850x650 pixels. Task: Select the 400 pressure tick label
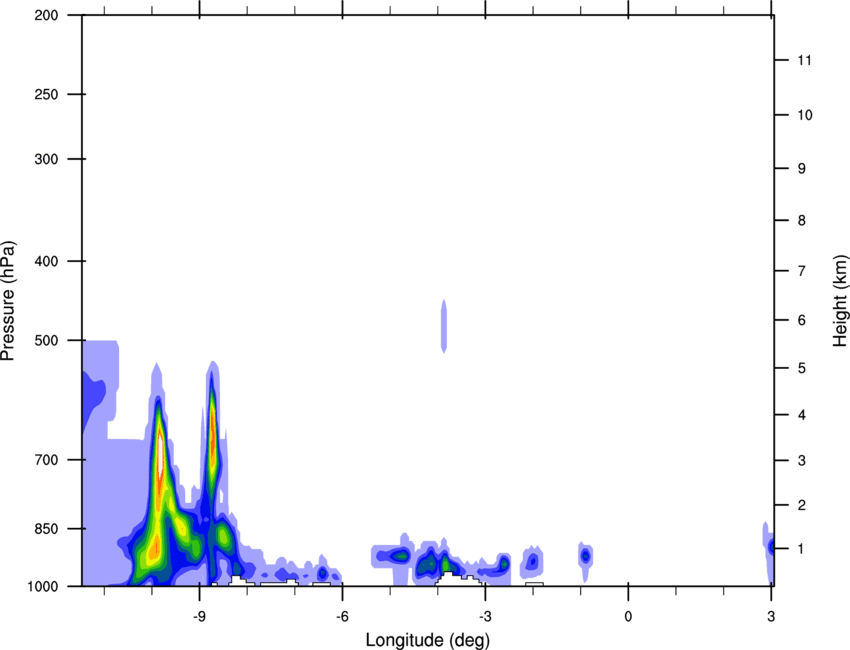[x=46, y=261]
